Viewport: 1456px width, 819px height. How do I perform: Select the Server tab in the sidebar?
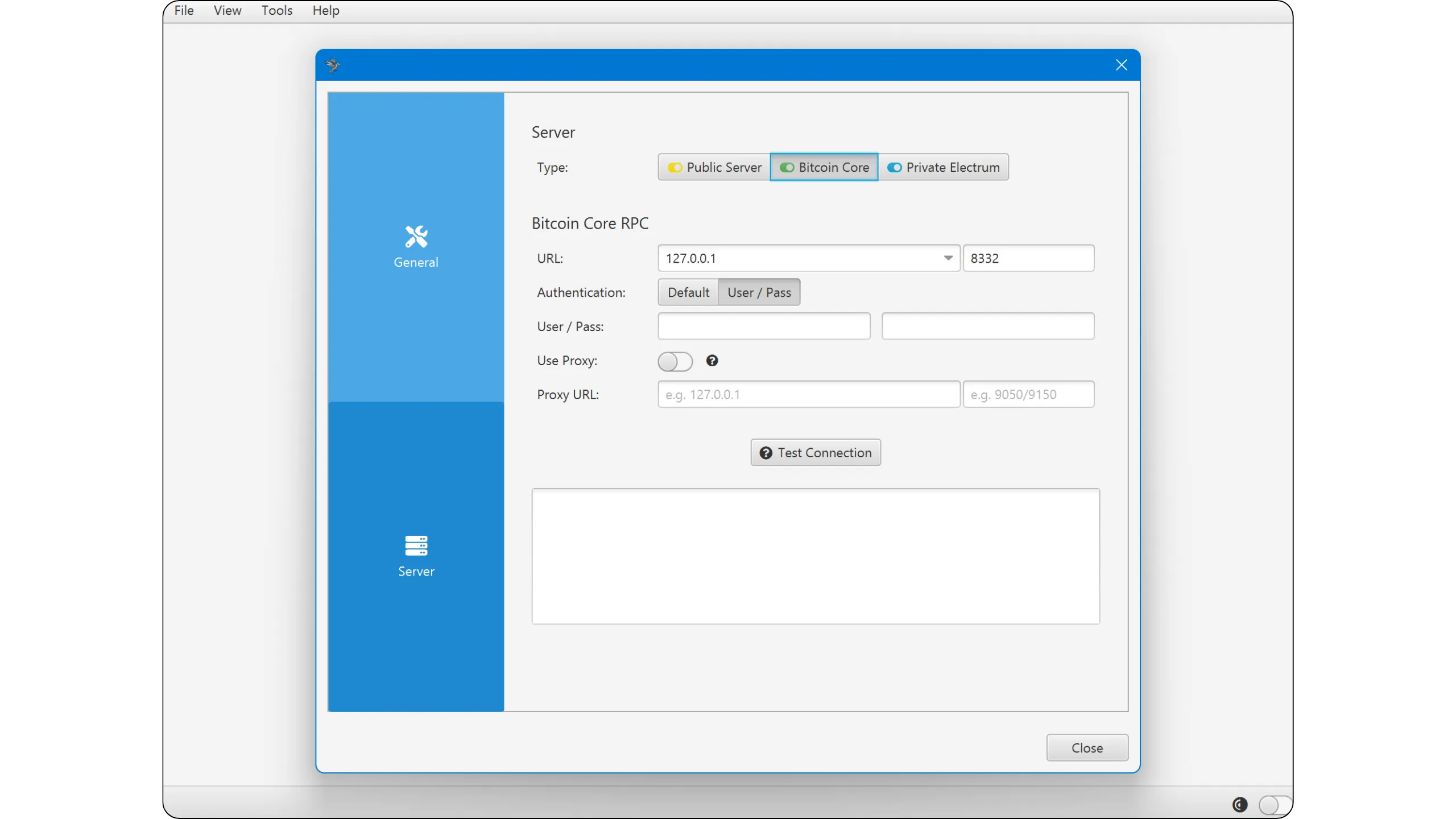416,556
